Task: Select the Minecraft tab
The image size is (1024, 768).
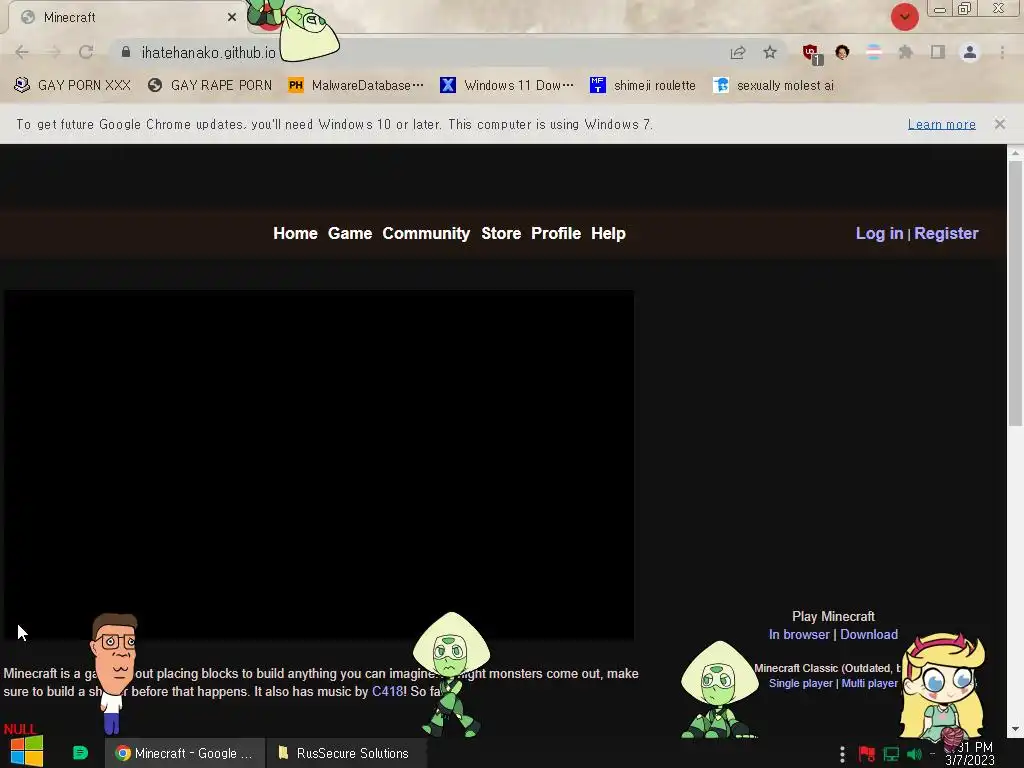Action: (x=127, y=17)
